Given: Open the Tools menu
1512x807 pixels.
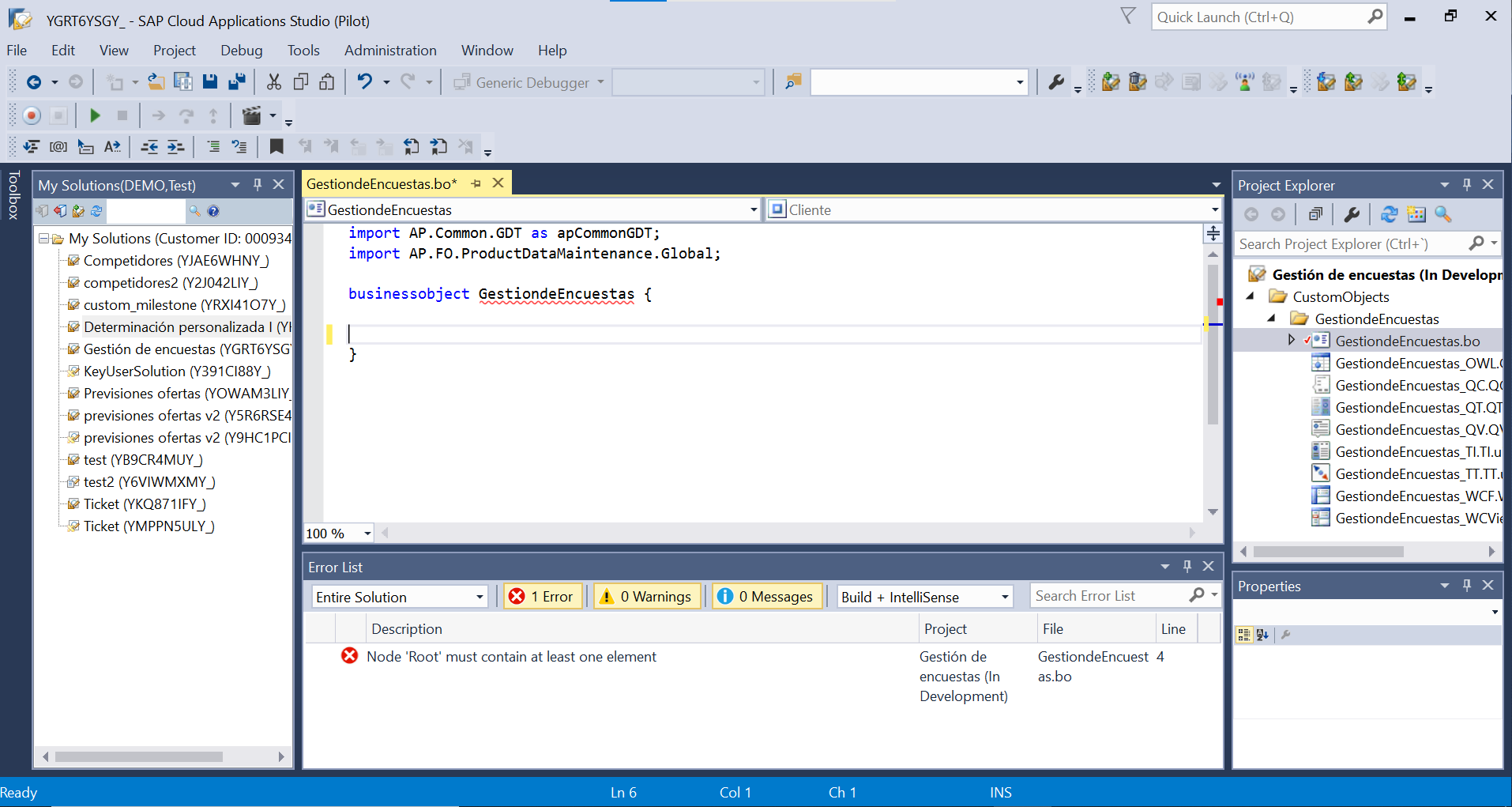Looking at the screenshot, I should [x=303, y=50].
